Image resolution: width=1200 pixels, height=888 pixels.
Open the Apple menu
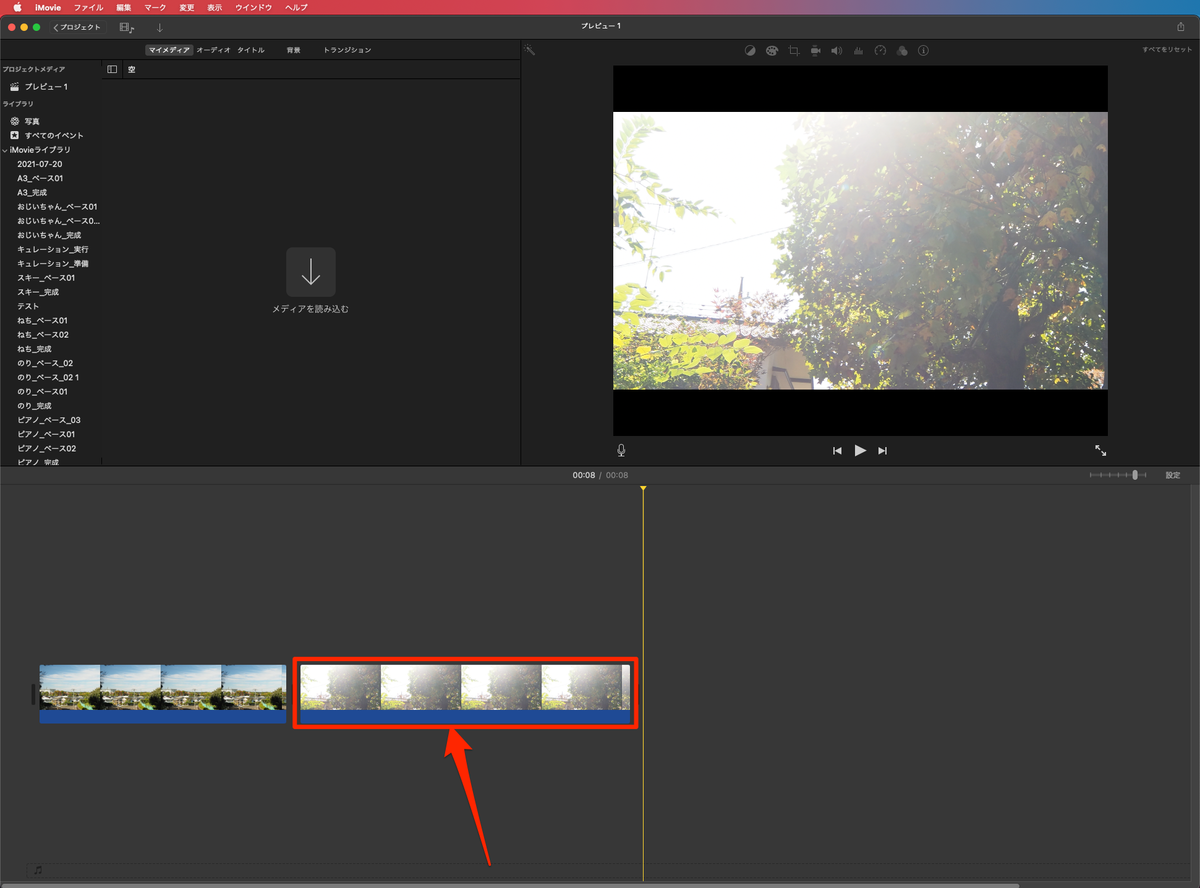click(17, 7)
